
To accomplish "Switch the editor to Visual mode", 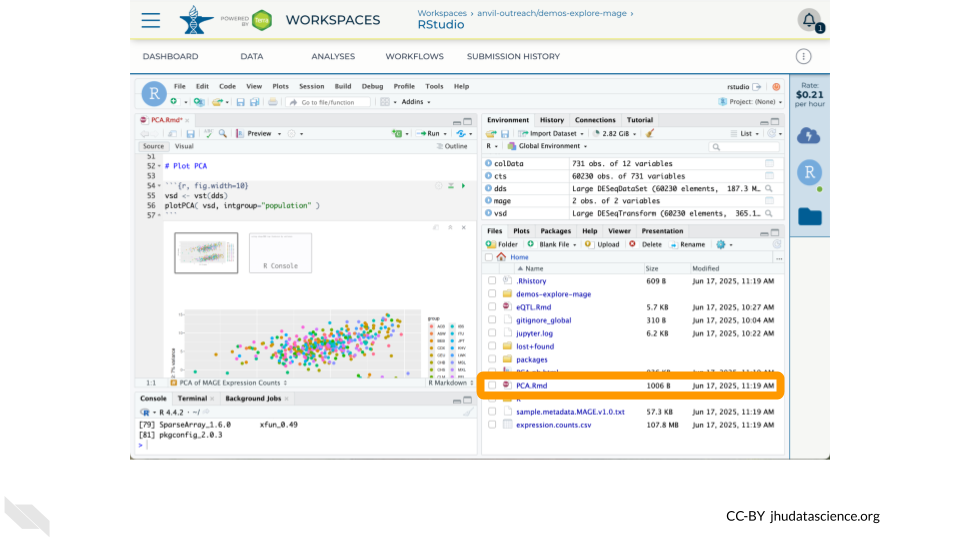I will tap(184, 146).
